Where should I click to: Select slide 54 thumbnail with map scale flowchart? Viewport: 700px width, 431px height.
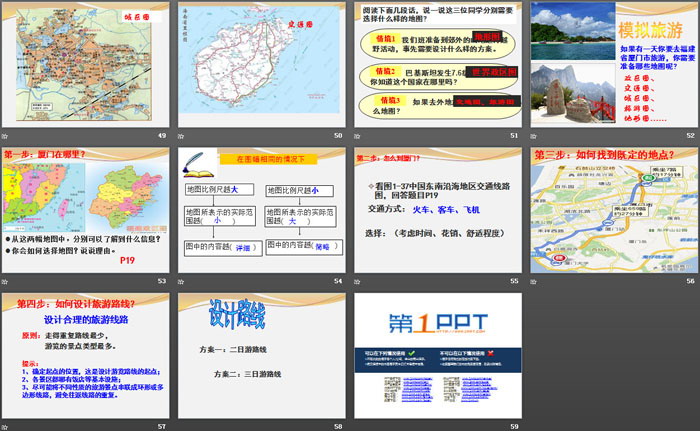(x=262, y=210)
